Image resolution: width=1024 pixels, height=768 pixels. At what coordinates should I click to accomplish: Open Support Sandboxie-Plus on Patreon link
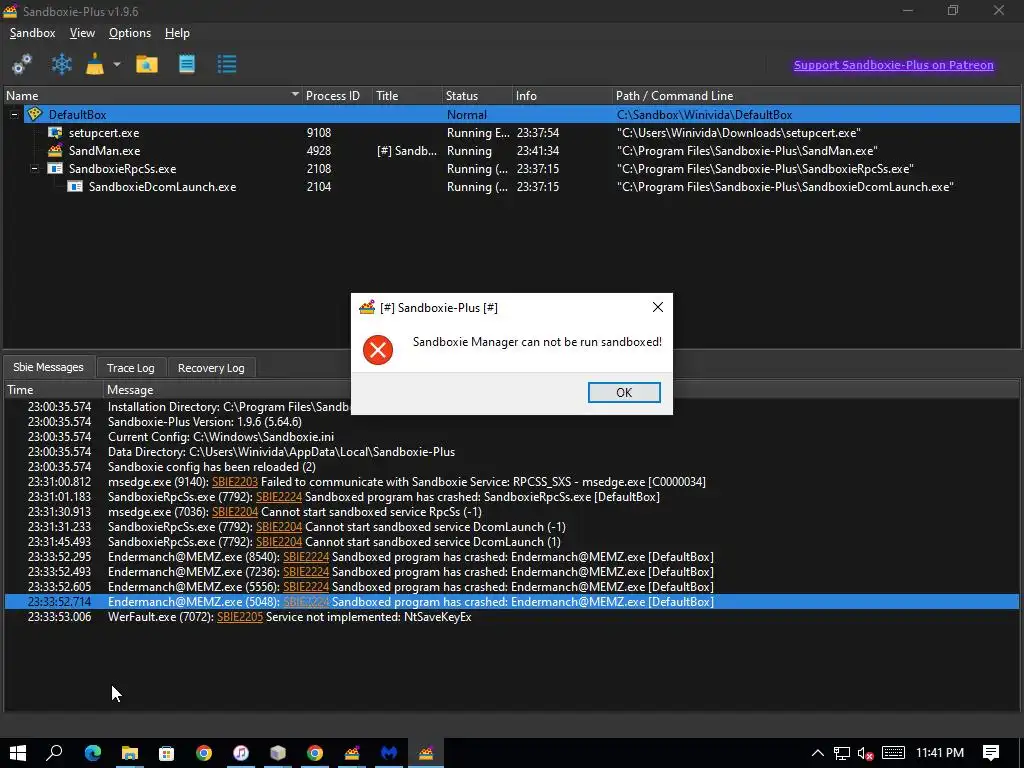pos(893,65)
